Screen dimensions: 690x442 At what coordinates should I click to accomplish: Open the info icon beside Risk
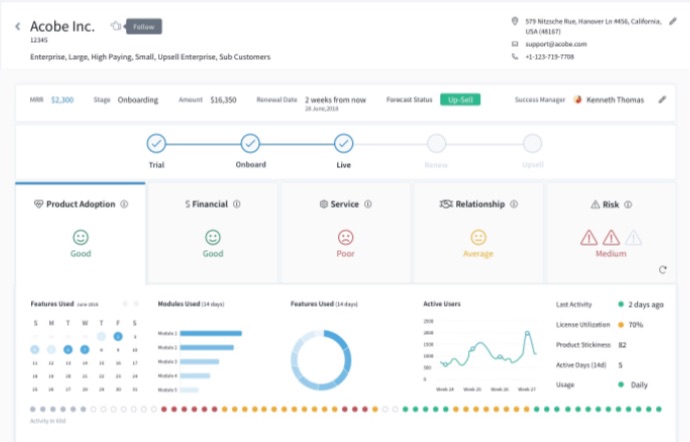coord(628,204)
